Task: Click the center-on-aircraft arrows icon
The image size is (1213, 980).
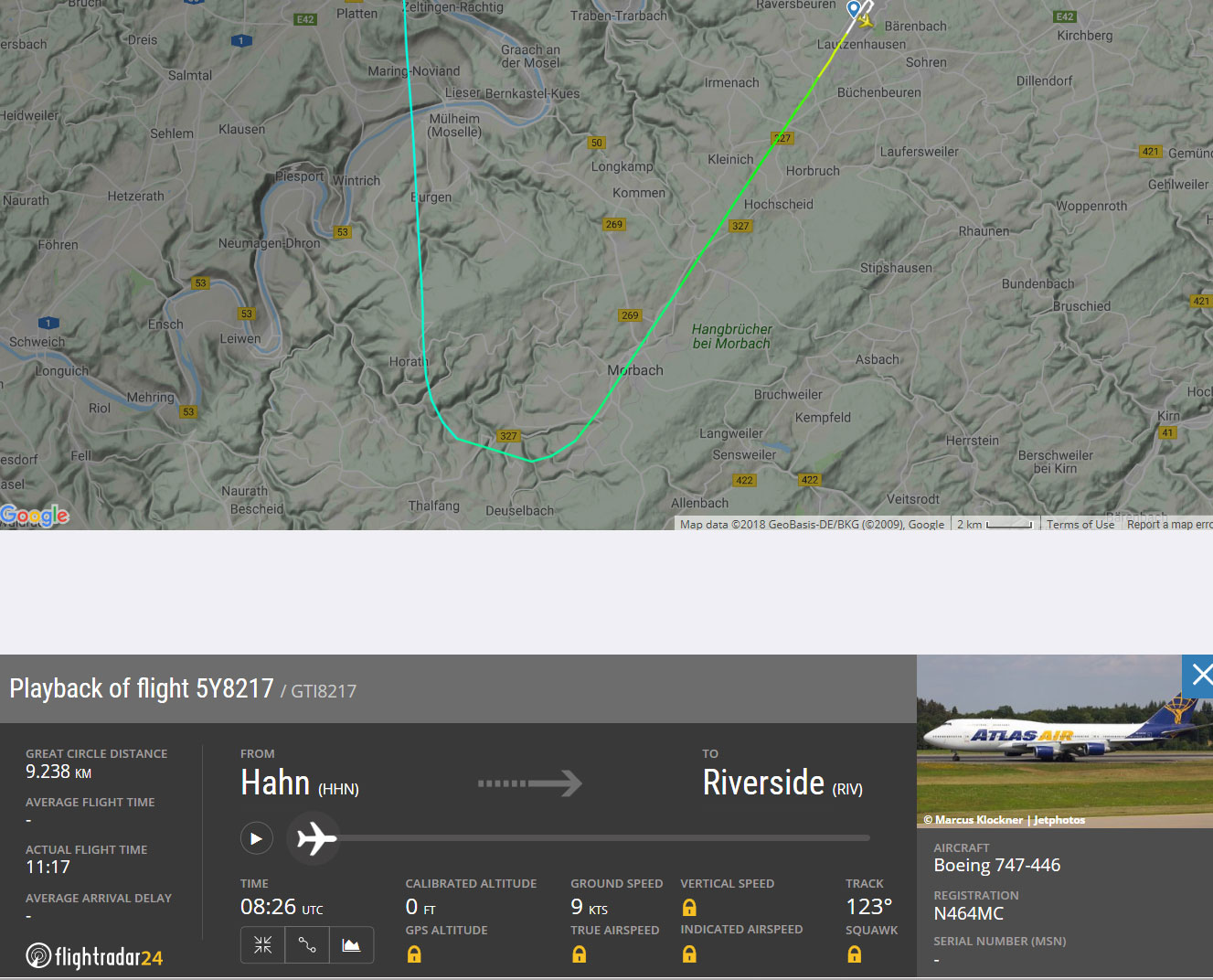Action: (x=263, y=945)
